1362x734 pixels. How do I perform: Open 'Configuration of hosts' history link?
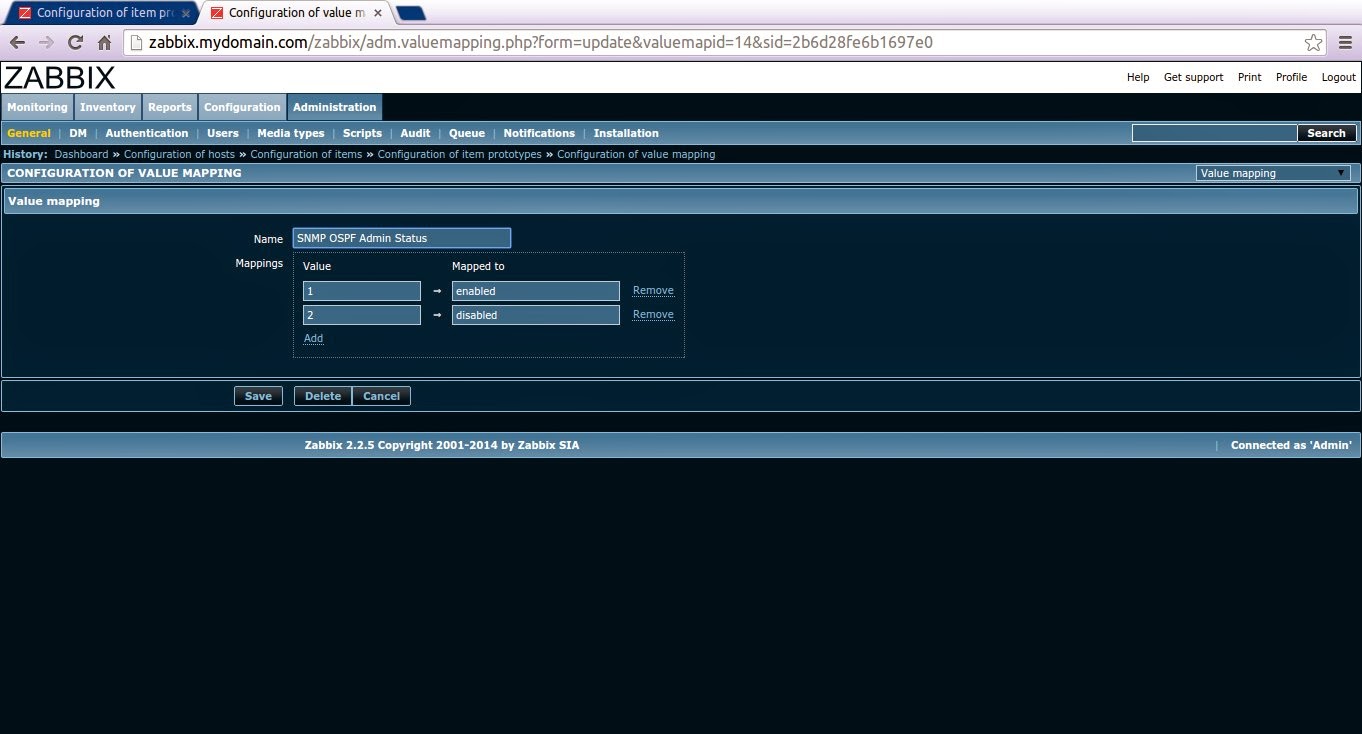pos(179,154)
